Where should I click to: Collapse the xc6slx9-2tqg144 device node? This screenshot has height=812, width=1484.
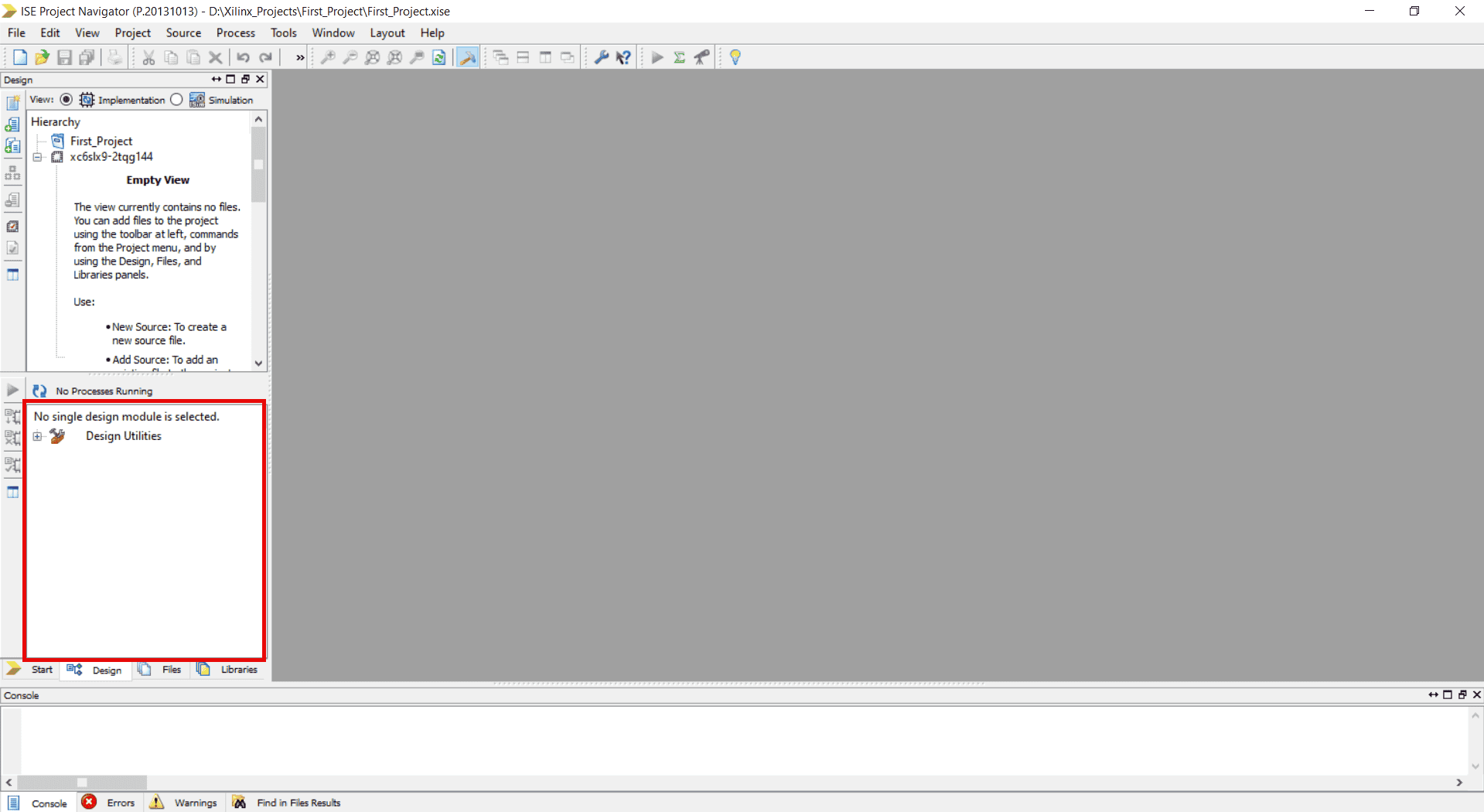[x=37, y=157]
